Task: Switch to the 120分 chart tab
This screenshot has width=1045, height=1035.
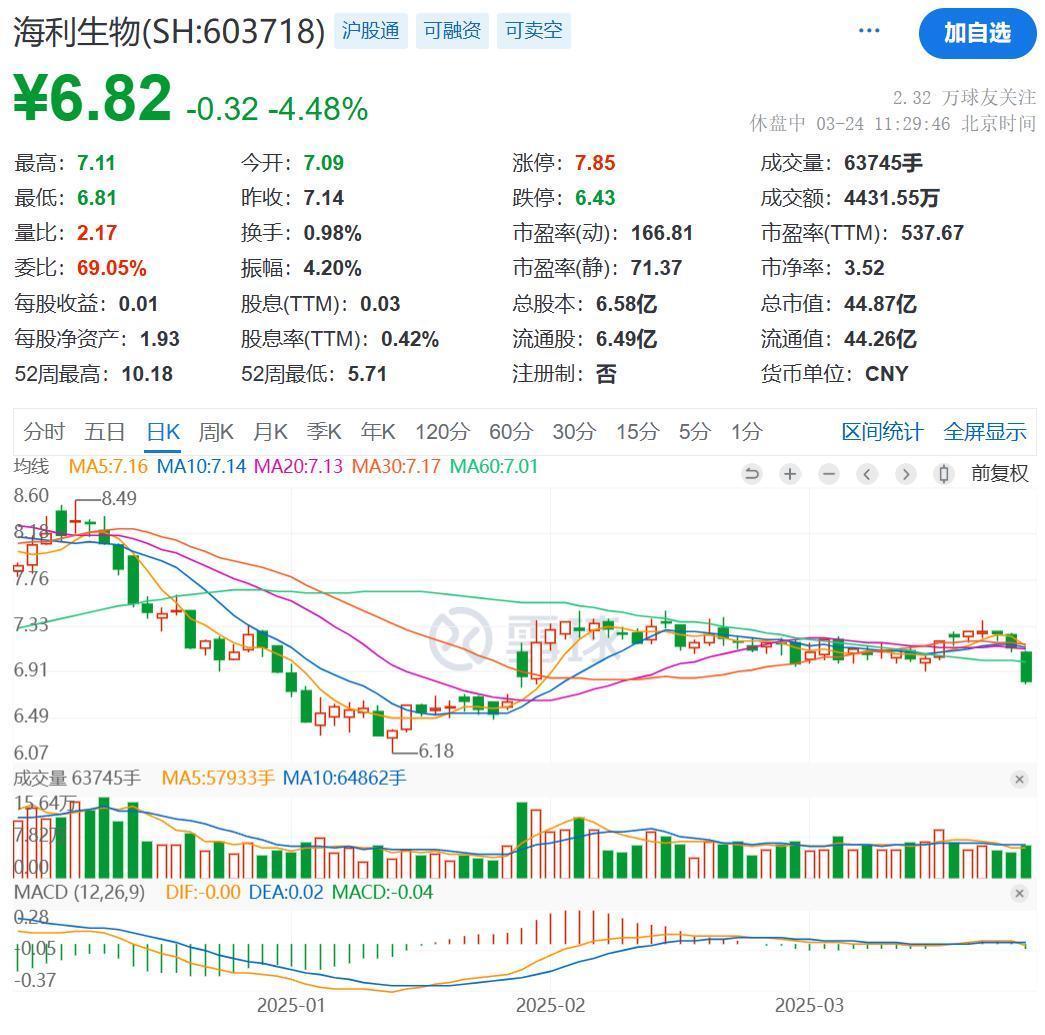Action: click(443, 432)
